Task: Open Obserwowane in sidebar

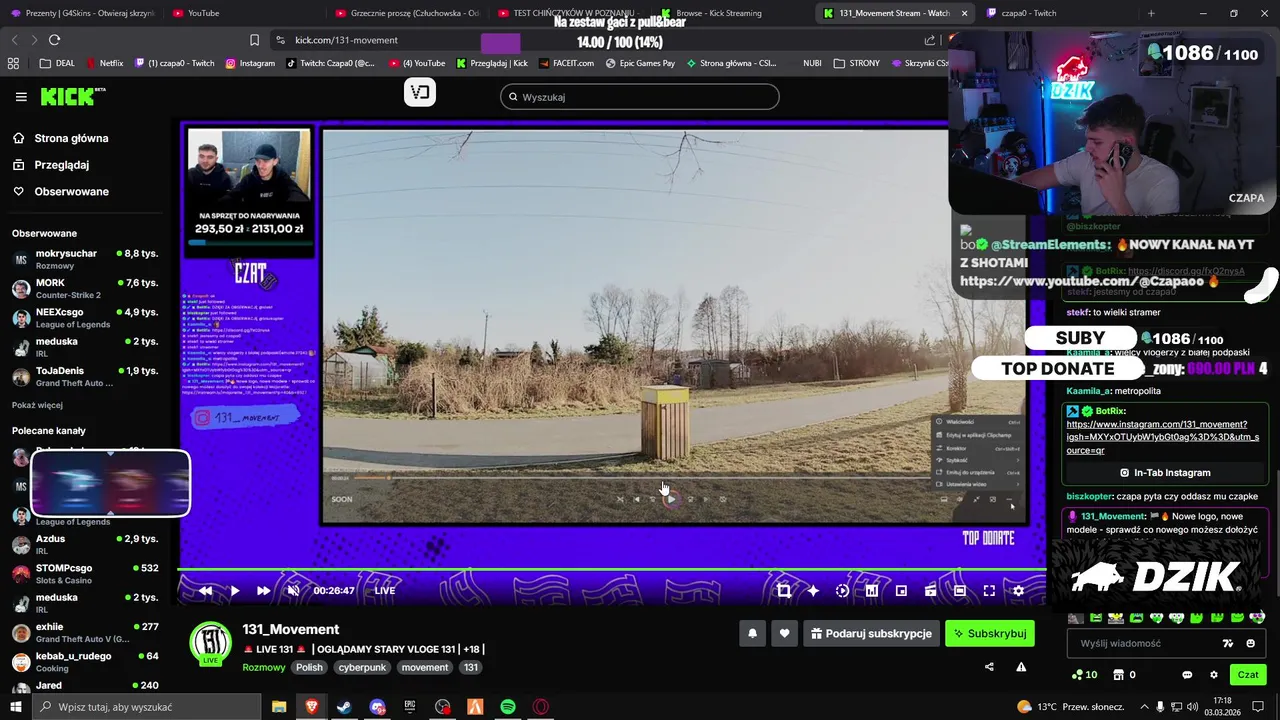Action: (60, 191)
